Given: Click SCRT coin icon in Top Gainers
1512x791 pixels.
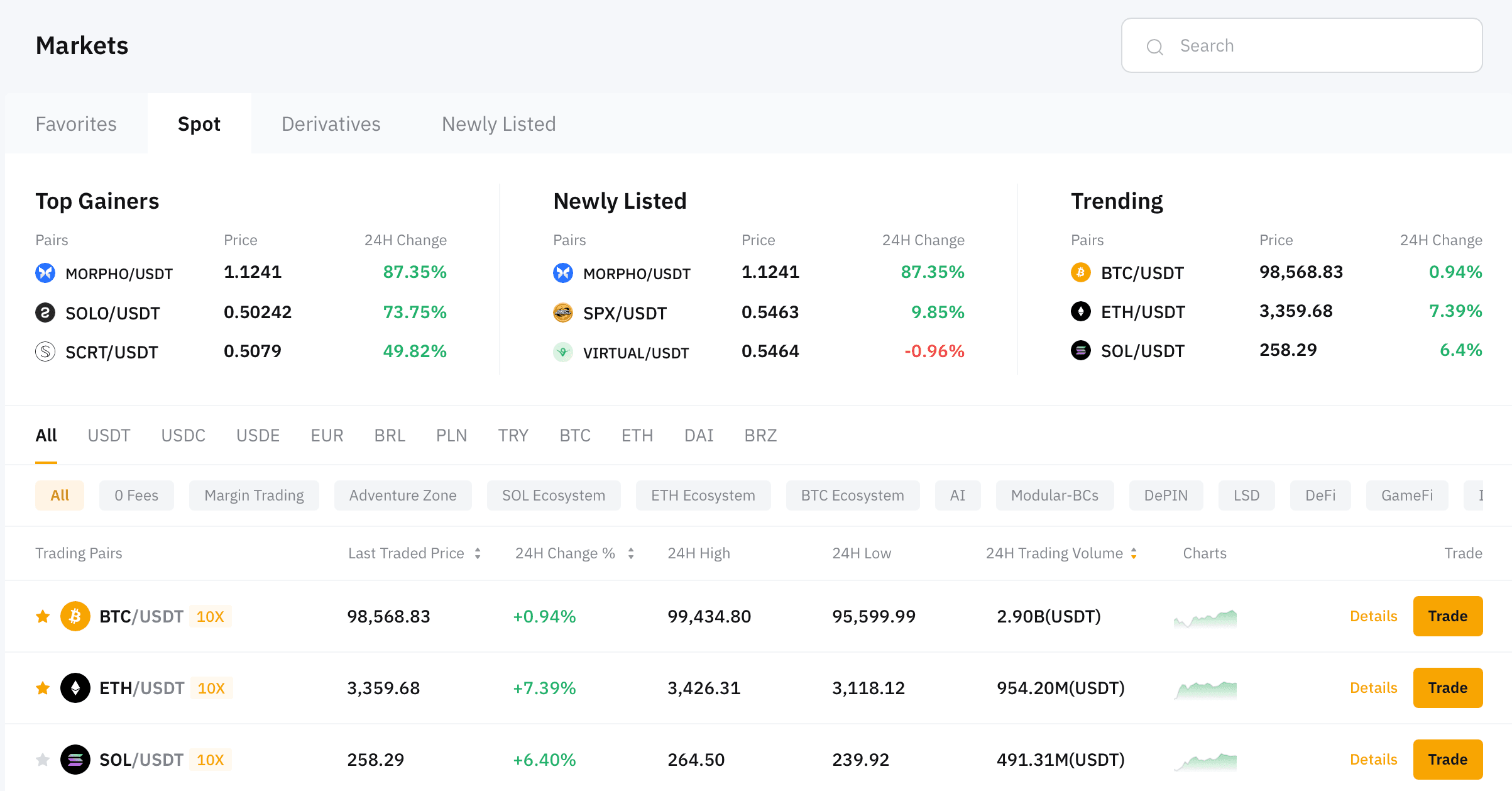Looking at the screenshot, I should tap(45, 351).
